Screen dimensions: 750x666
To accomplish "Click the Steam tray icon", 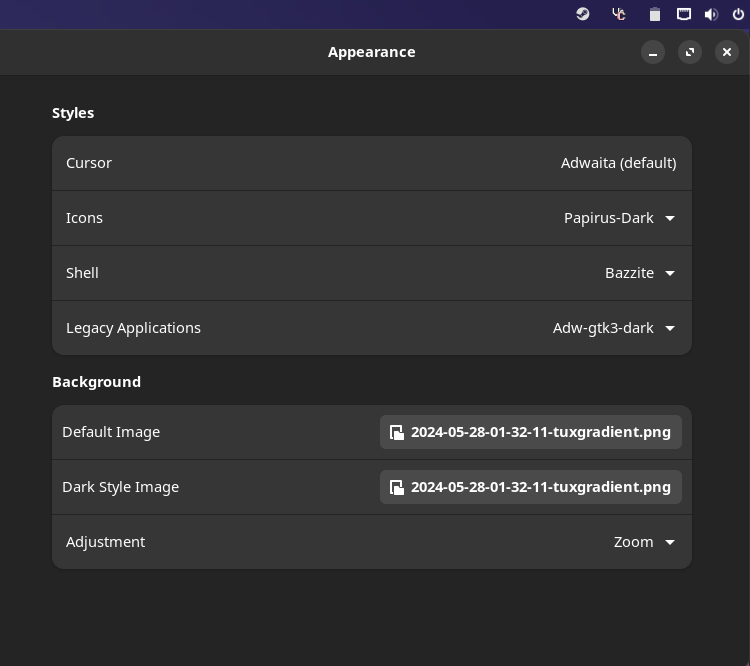I will coord(583,14).
